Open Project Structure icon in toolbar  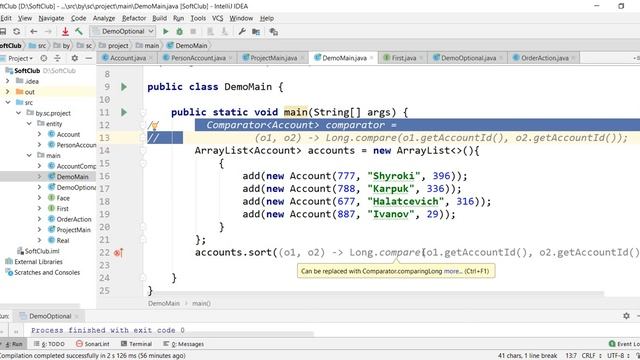click(x=256, y=31)
